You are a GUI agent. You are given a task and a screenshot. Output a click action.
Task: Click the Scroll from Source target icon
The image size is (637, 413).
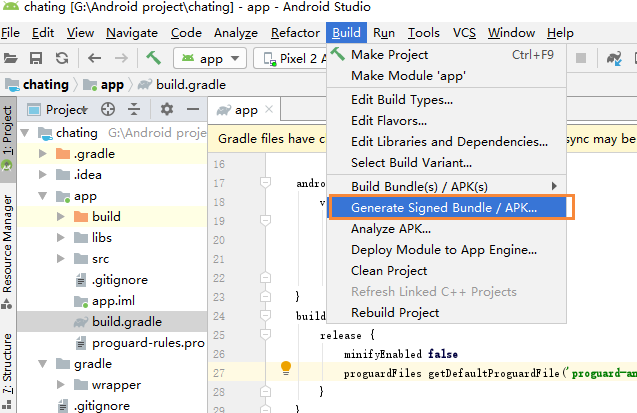click(108, 109)
